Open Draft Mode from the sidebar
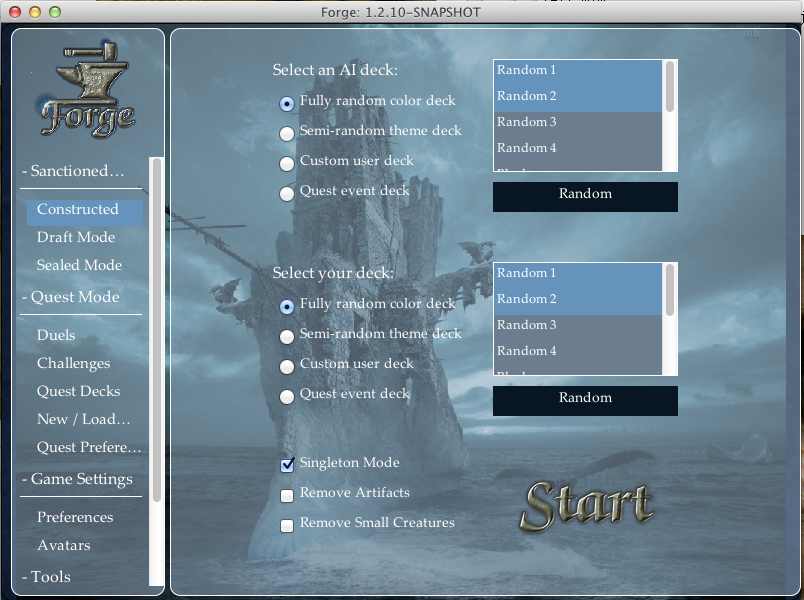Screen dimensions: 804x600 (x=76, y=237)
